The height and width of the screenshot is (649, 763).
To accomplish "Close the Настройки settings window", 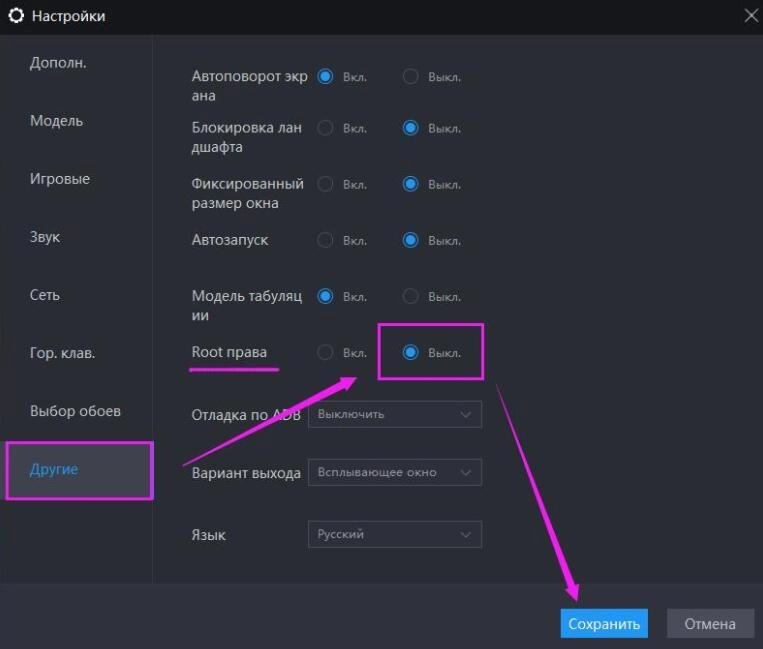I will (x=751, y=15).
